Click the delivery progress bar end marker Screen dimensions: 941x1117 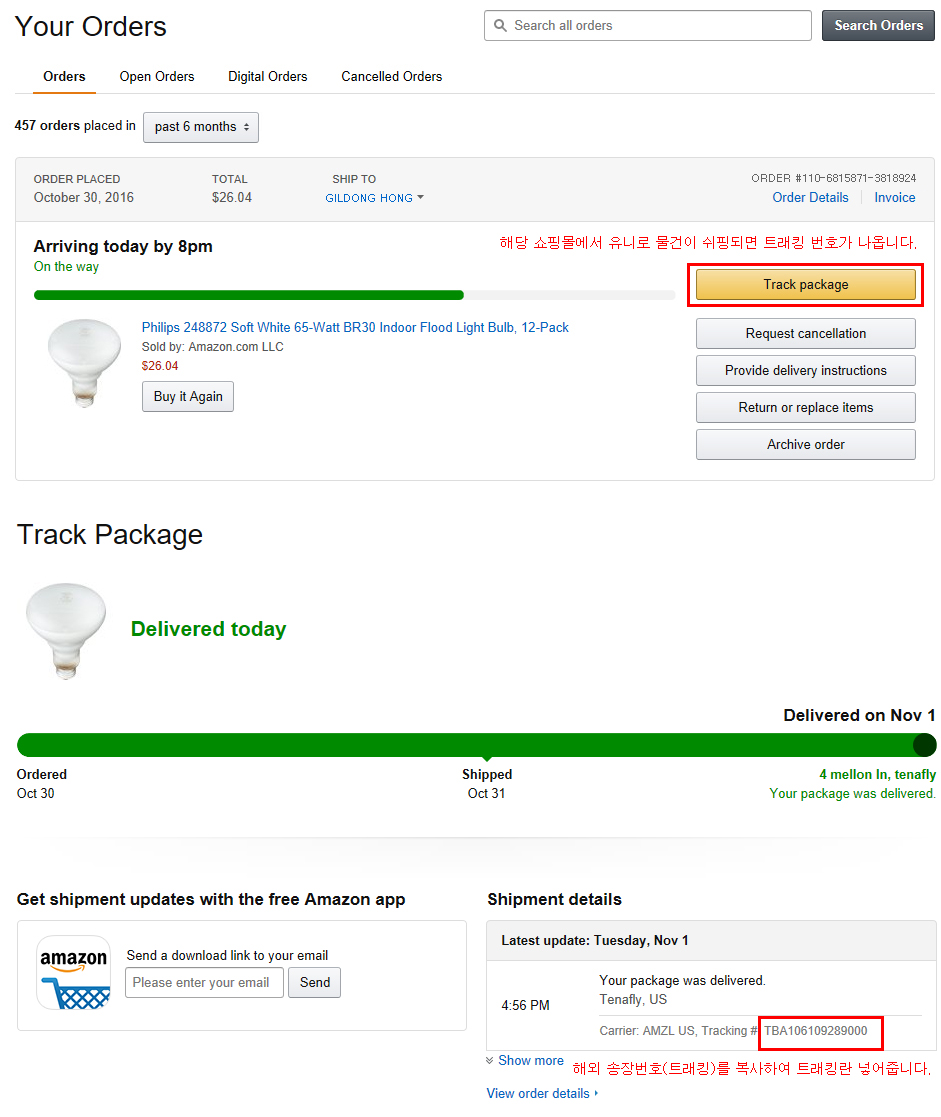pyautogui.click(x=925, y=745)
